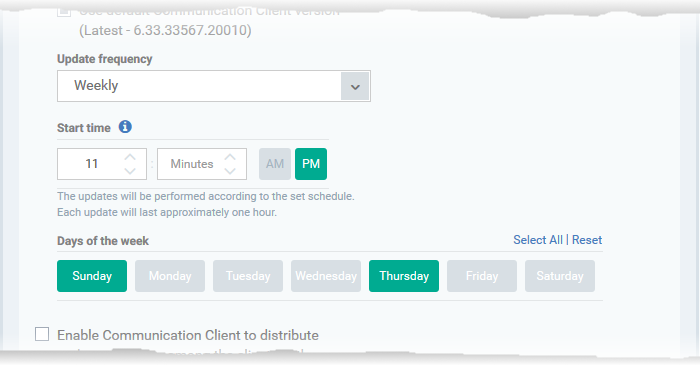Open the Update frequency dropdown arrow
Image resolution: width=700 pixels, height=366 pixels.
coord(355,86)
